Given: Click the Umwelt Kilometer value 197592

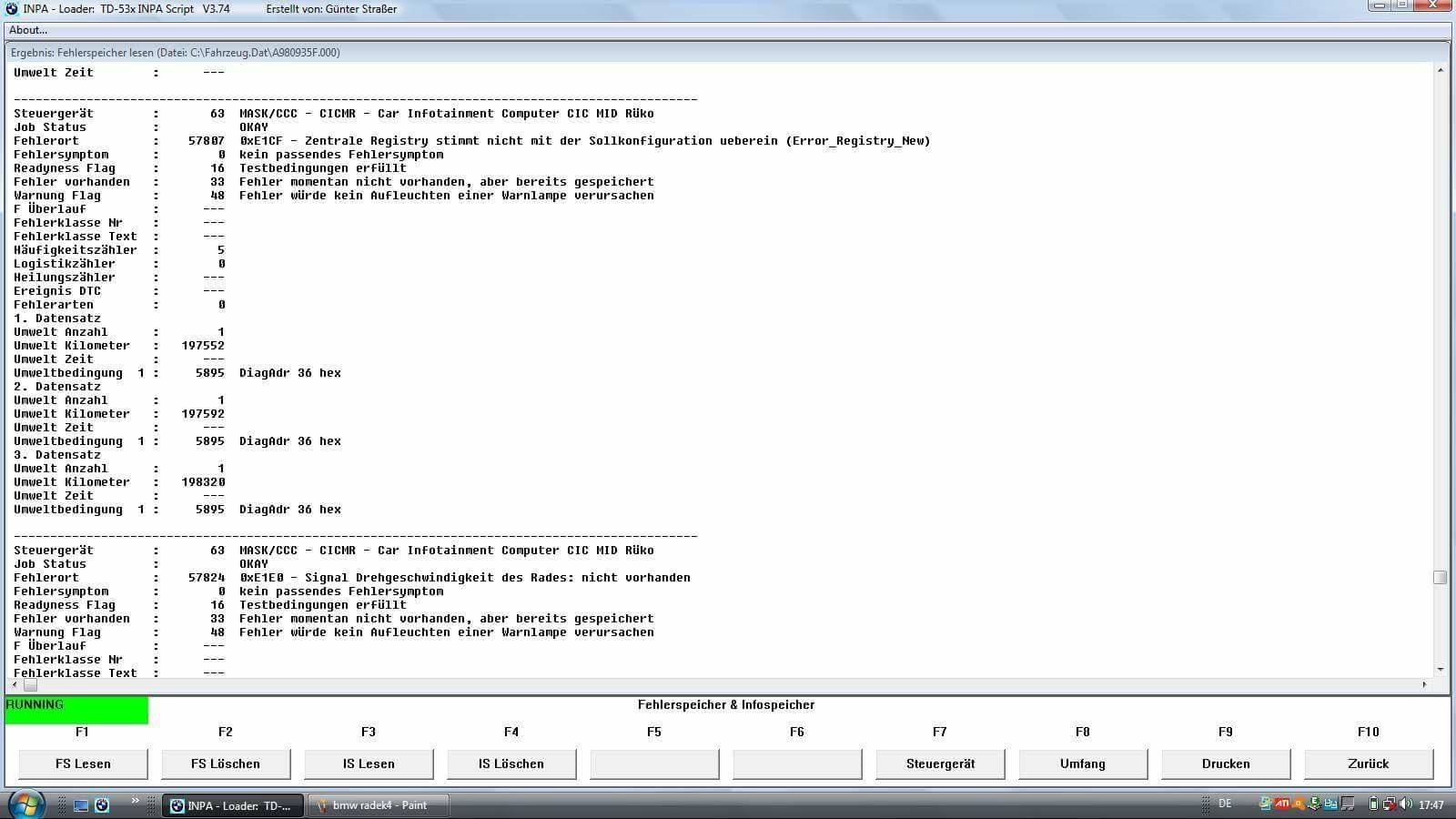Looking at the screenshot, I should [203, 414].
